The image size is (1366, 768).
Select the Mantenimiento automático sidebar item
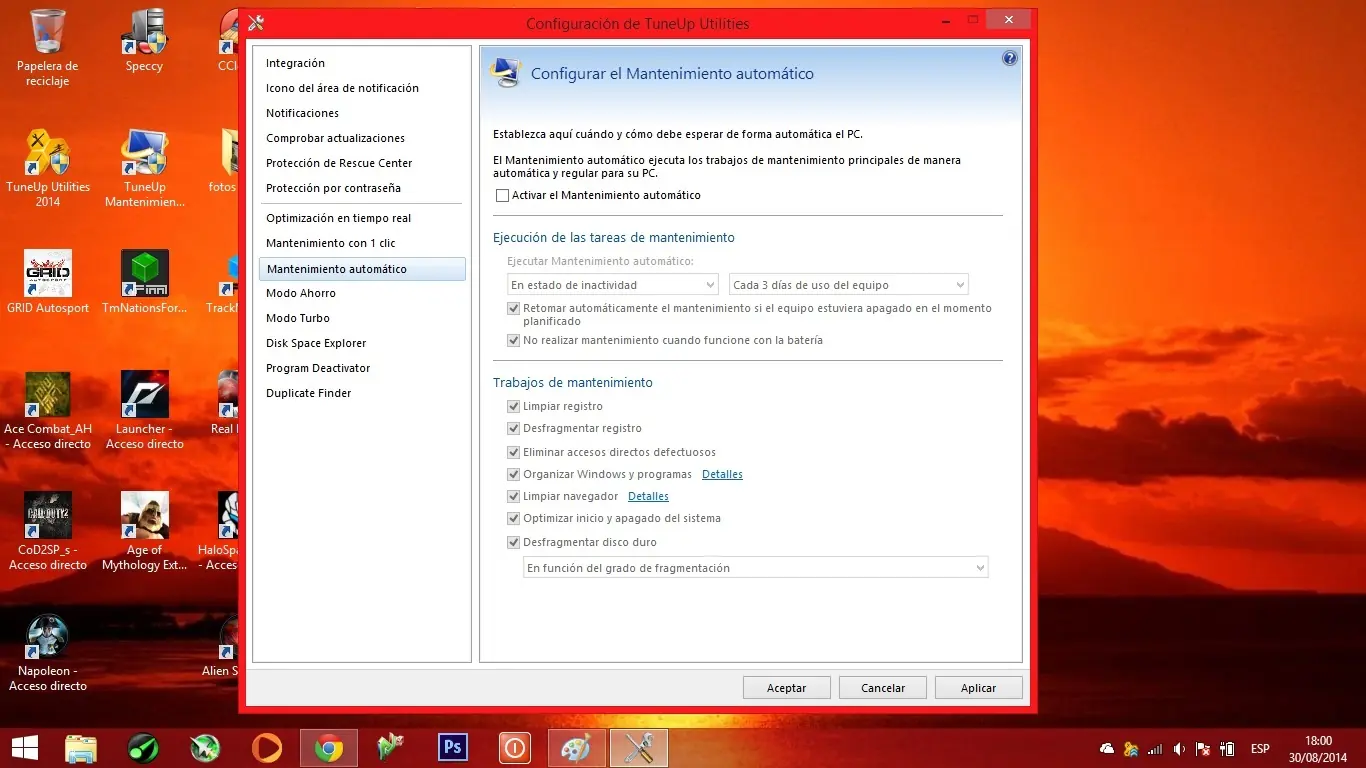click(x=362, y=269)
